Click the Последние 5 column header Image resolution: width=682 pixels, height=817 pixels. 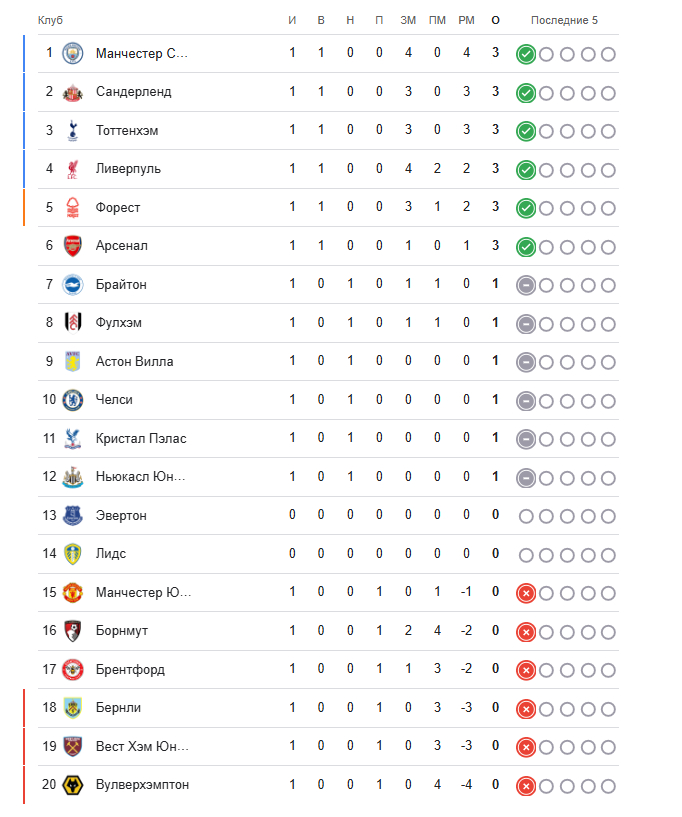(564, 21)
